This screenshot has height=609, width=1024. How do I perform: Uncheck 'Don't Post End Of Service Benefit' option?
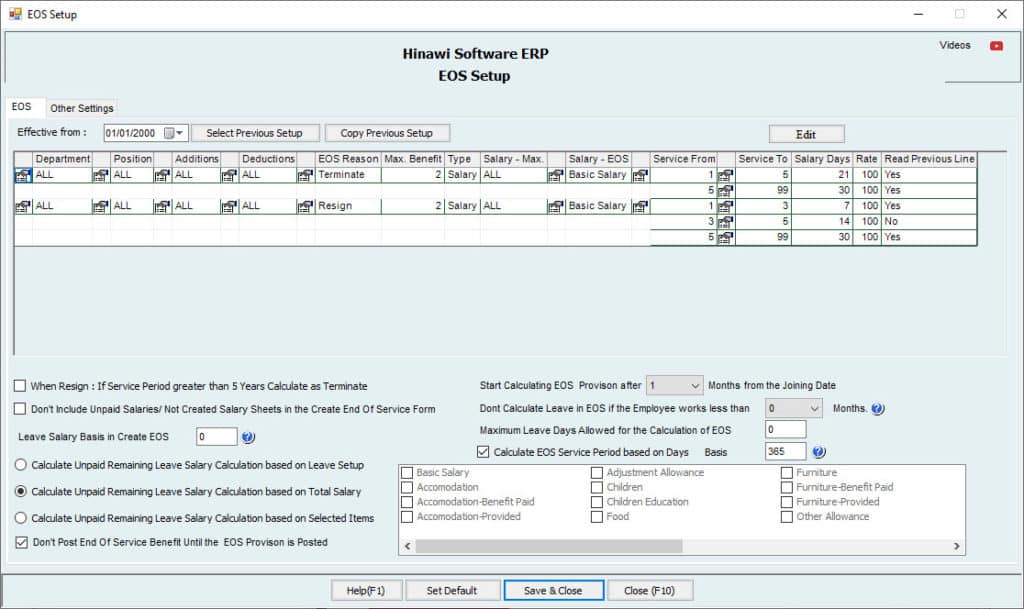(x=22, y=542)
